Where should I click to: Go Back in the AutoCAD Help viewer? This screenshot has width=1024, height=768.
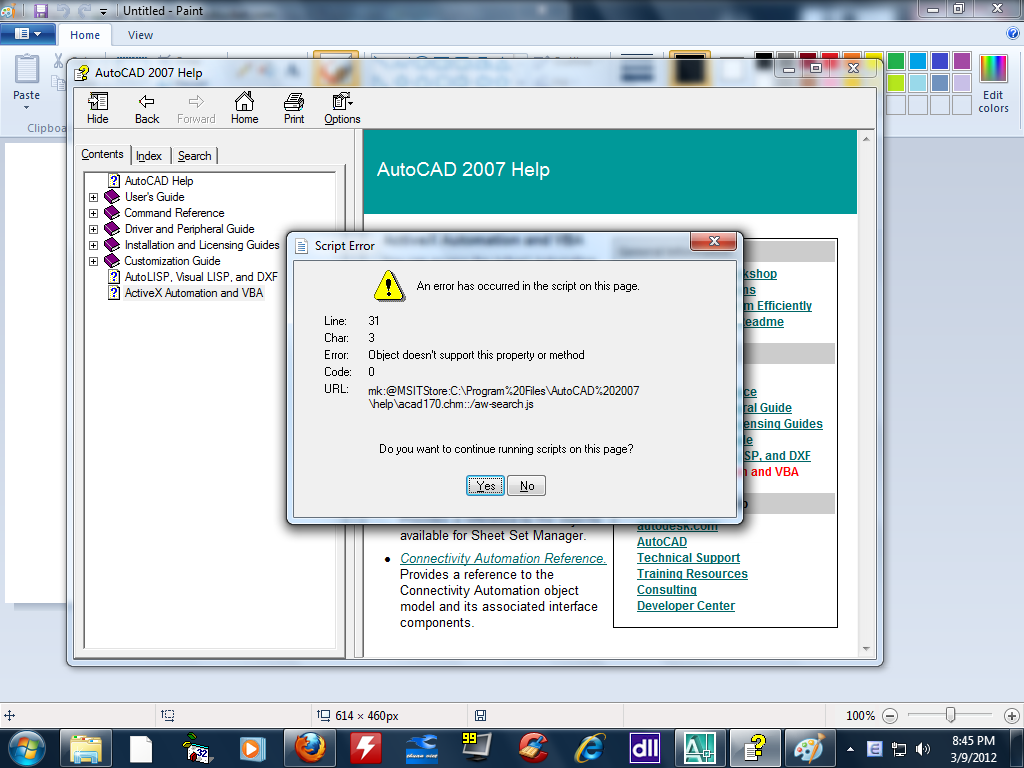pyautogui.click(x=147, y=108)
